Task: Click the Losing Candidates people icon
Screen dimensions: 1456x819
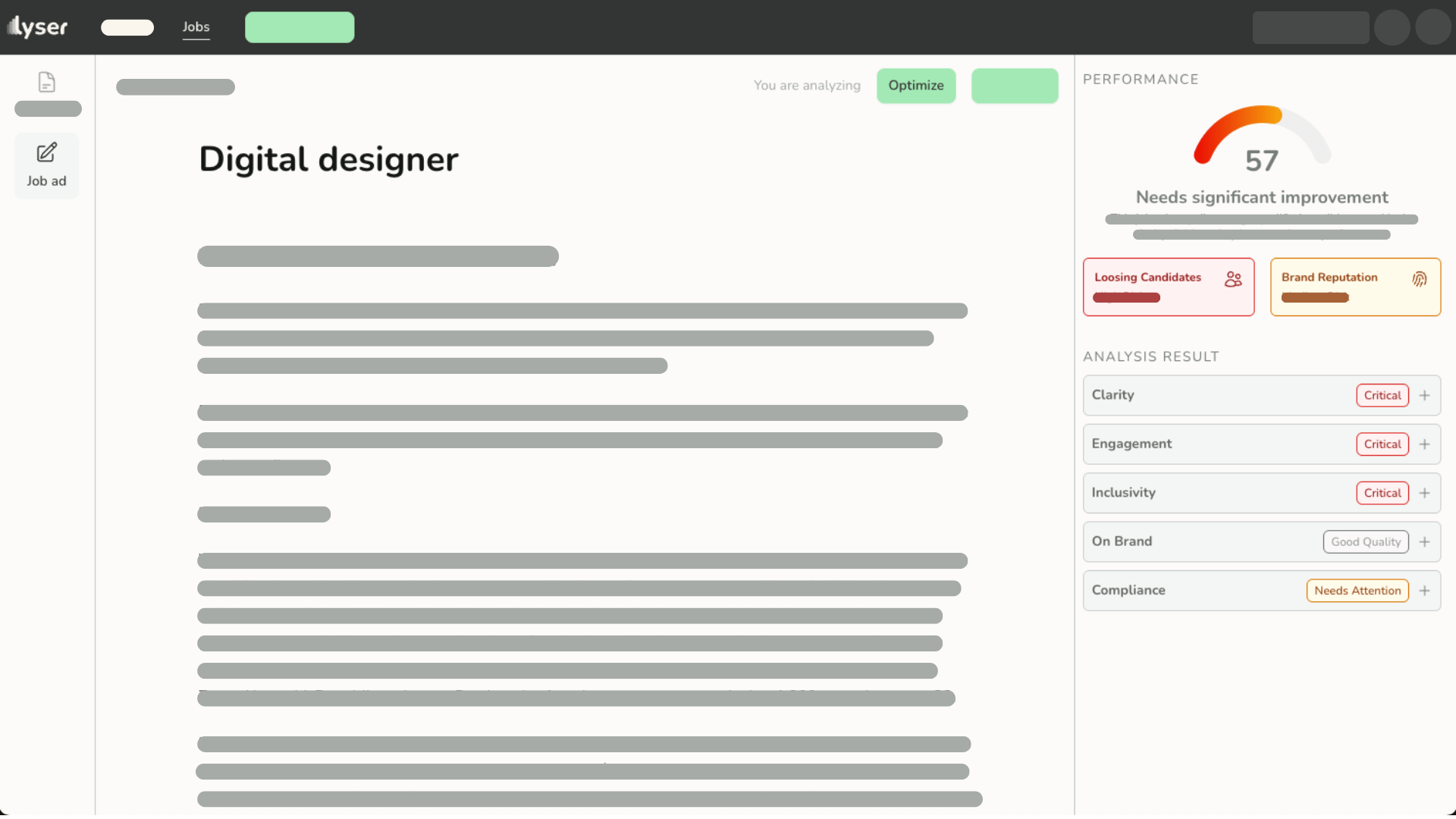Action: (x=1233, y=279)
